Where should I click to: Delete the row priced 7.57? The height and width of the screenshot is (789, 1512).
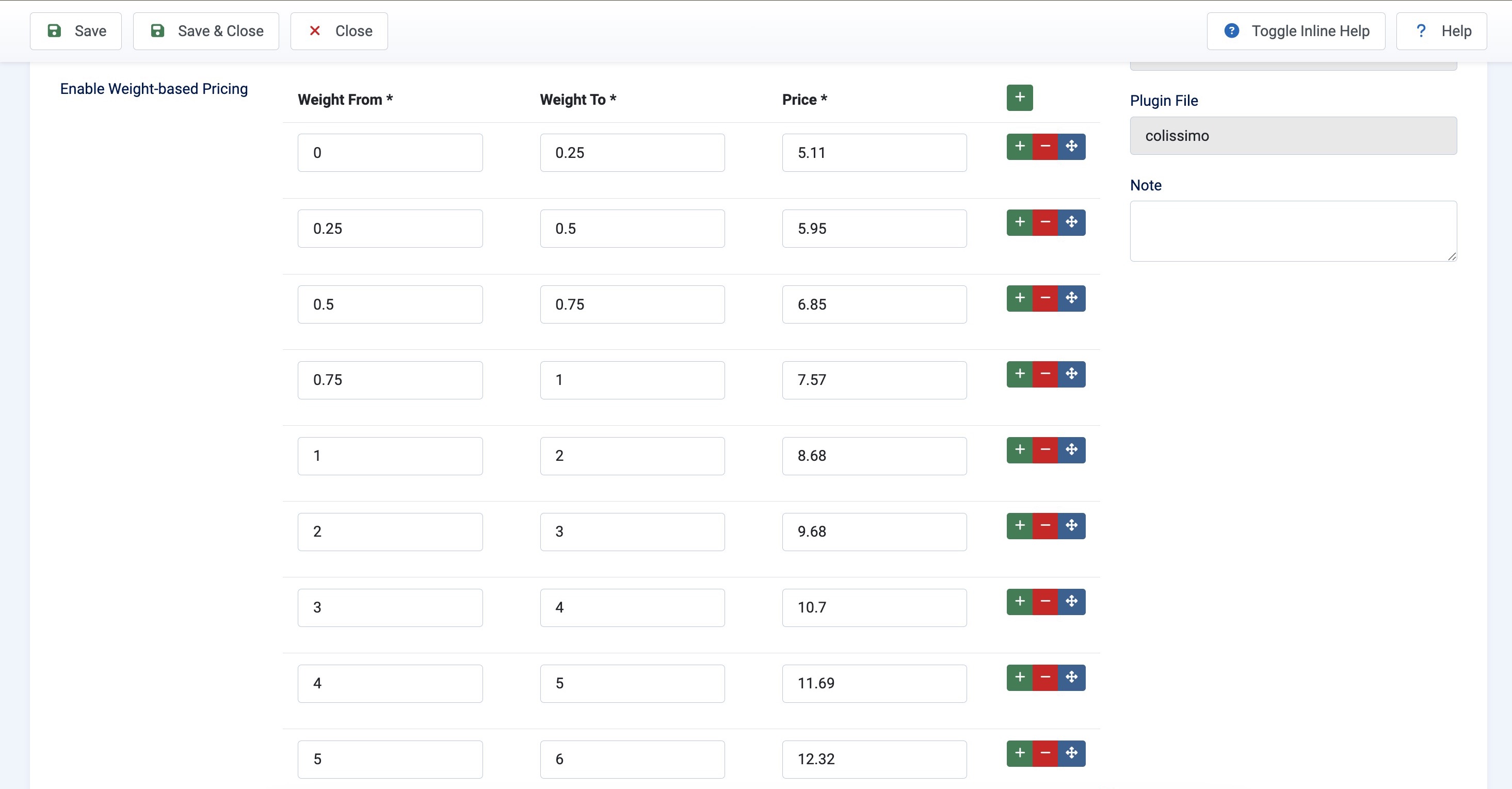1045,374
